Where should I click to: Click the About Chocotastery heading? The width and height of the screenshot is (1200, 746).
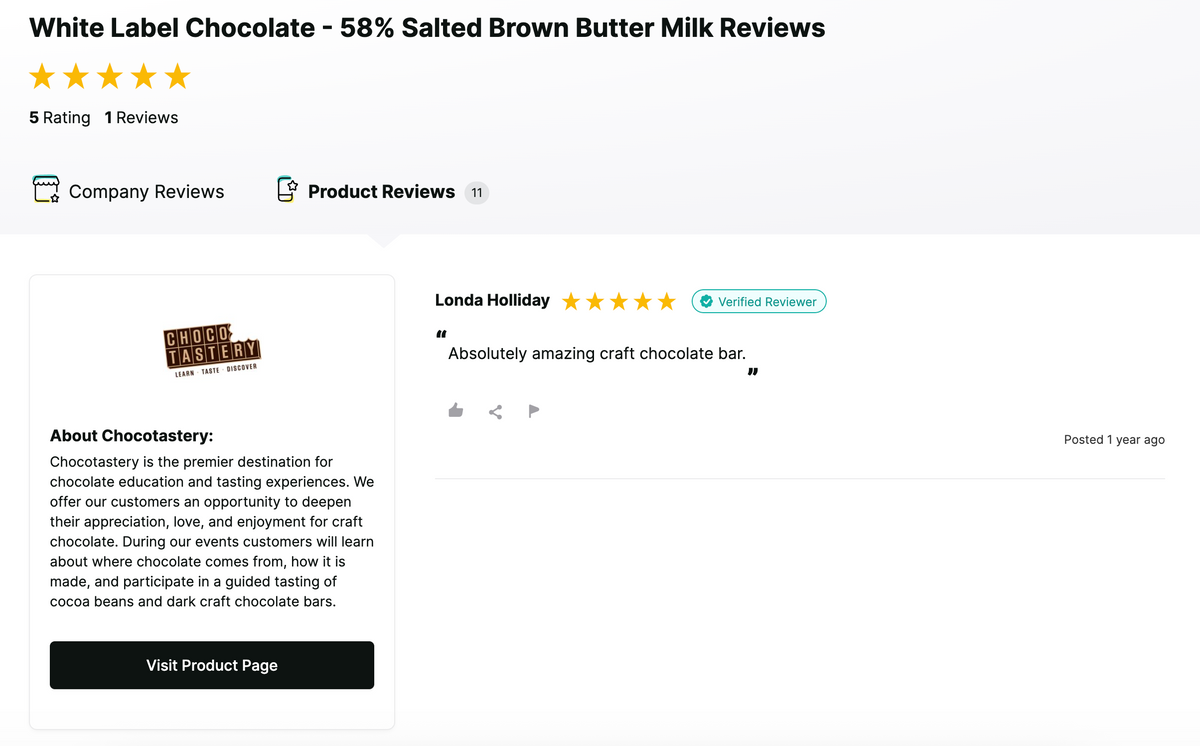click(132, 435)
